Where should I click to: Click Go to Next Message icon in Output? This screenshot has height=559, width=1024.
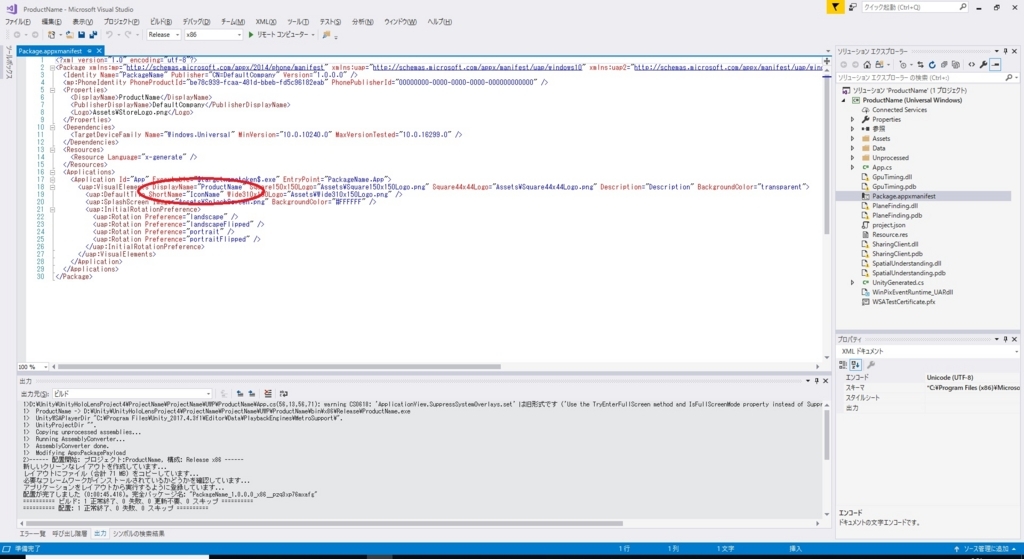(x=251, y=394)
